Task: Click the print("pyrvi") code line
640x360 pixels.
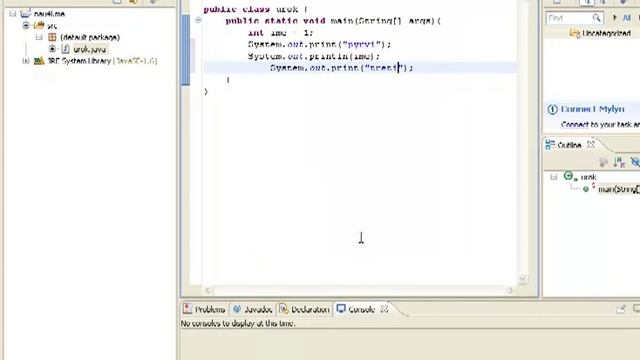Action: (319, 44)
